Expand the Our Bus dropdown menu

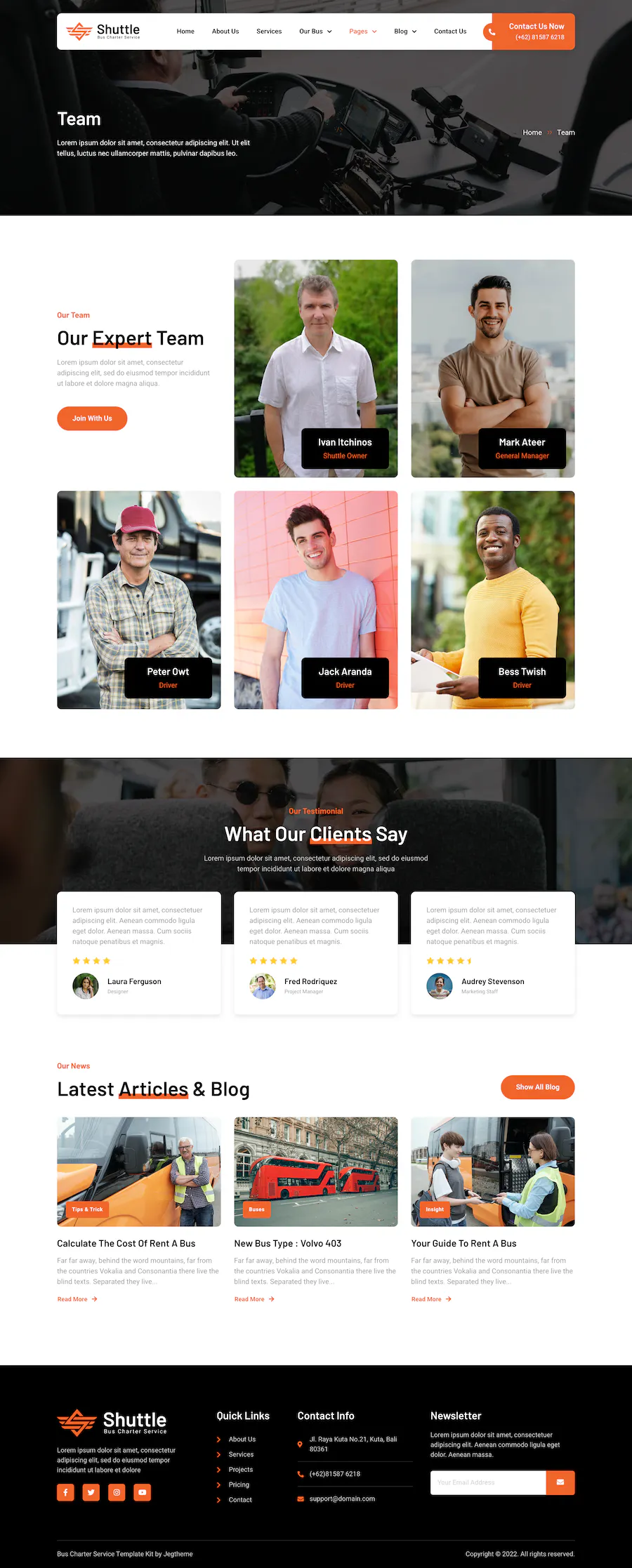(315, 32)
